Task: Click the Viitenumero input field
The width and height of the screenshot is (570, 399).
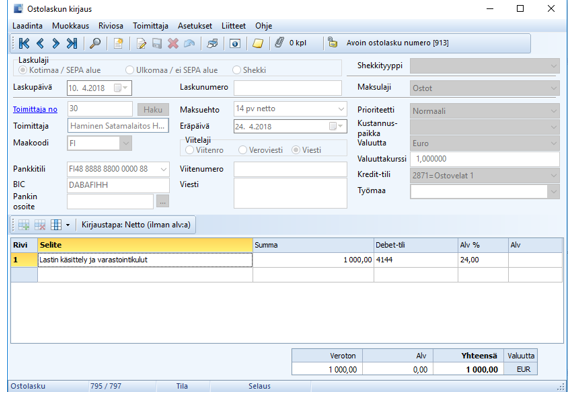Action: (290, 169)
